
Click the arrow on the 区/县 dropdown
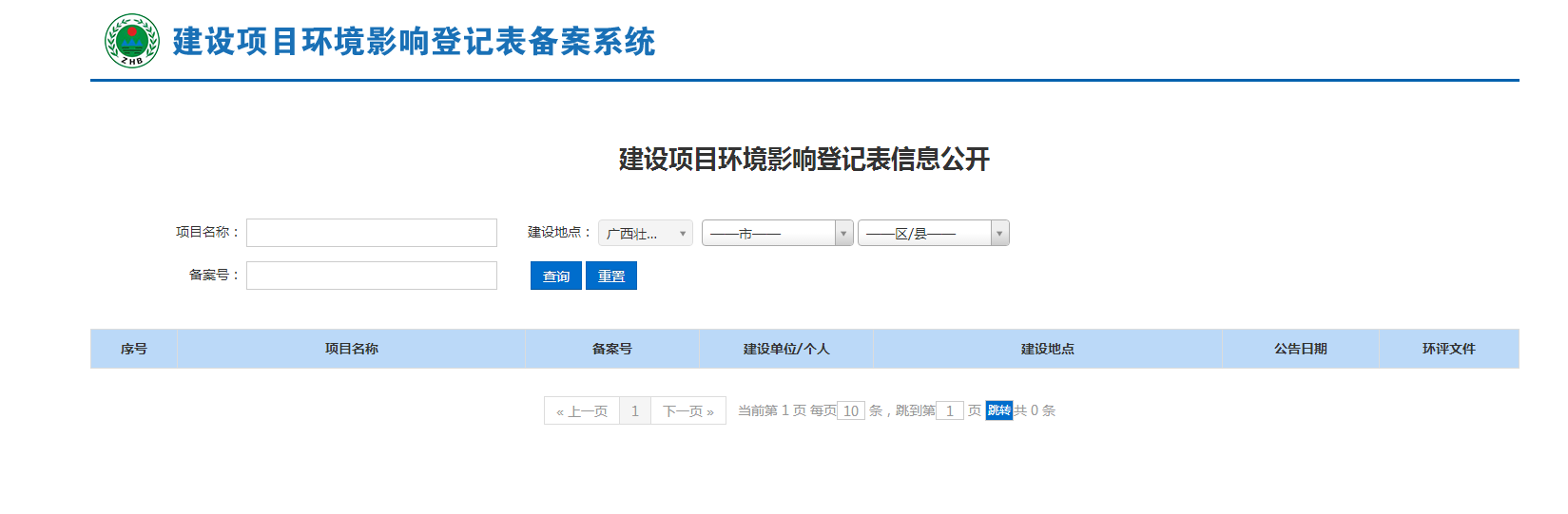coord(999,233)
